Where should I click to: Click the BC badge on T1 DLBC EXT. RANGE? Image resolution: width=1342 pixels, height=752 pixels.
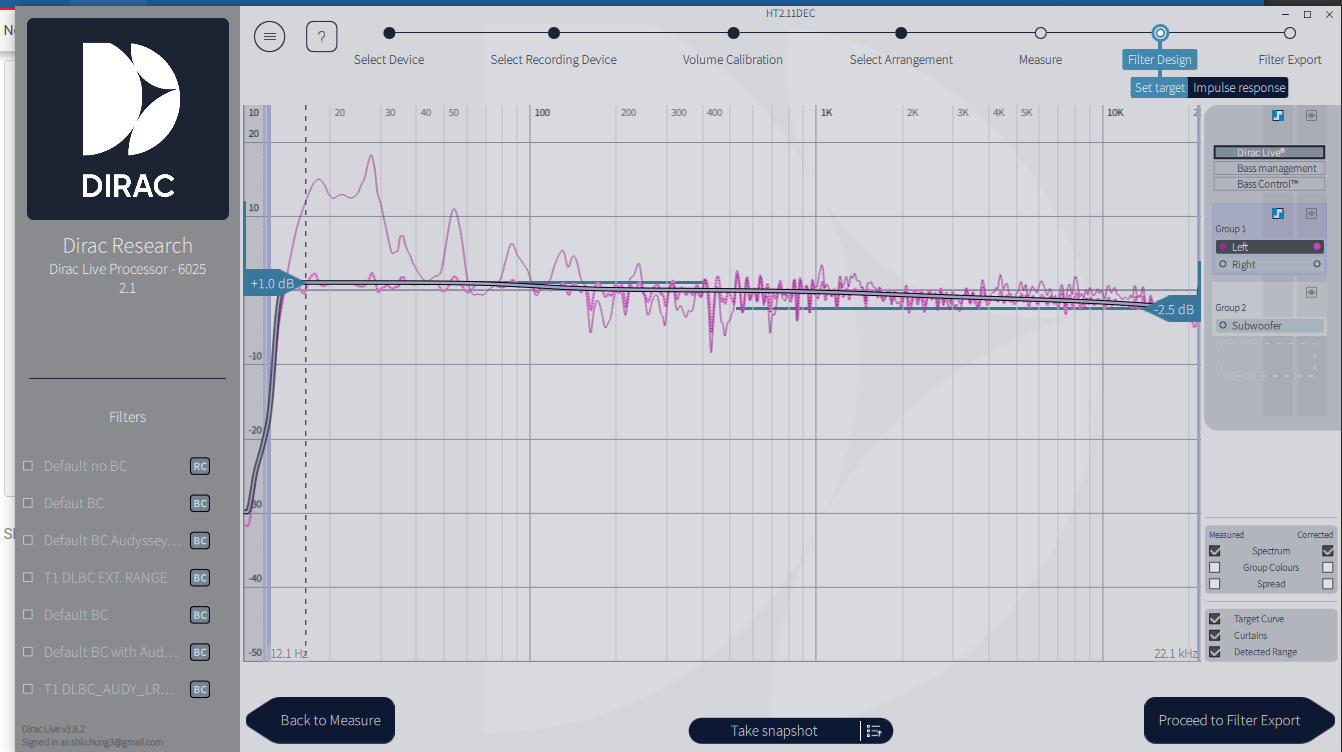[200, 578]
